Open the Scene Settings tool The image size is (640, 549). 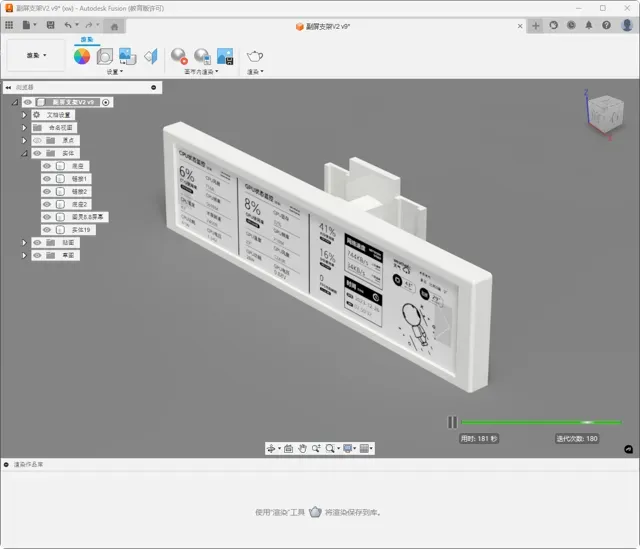pyautogui.click(x=105, y=56)
